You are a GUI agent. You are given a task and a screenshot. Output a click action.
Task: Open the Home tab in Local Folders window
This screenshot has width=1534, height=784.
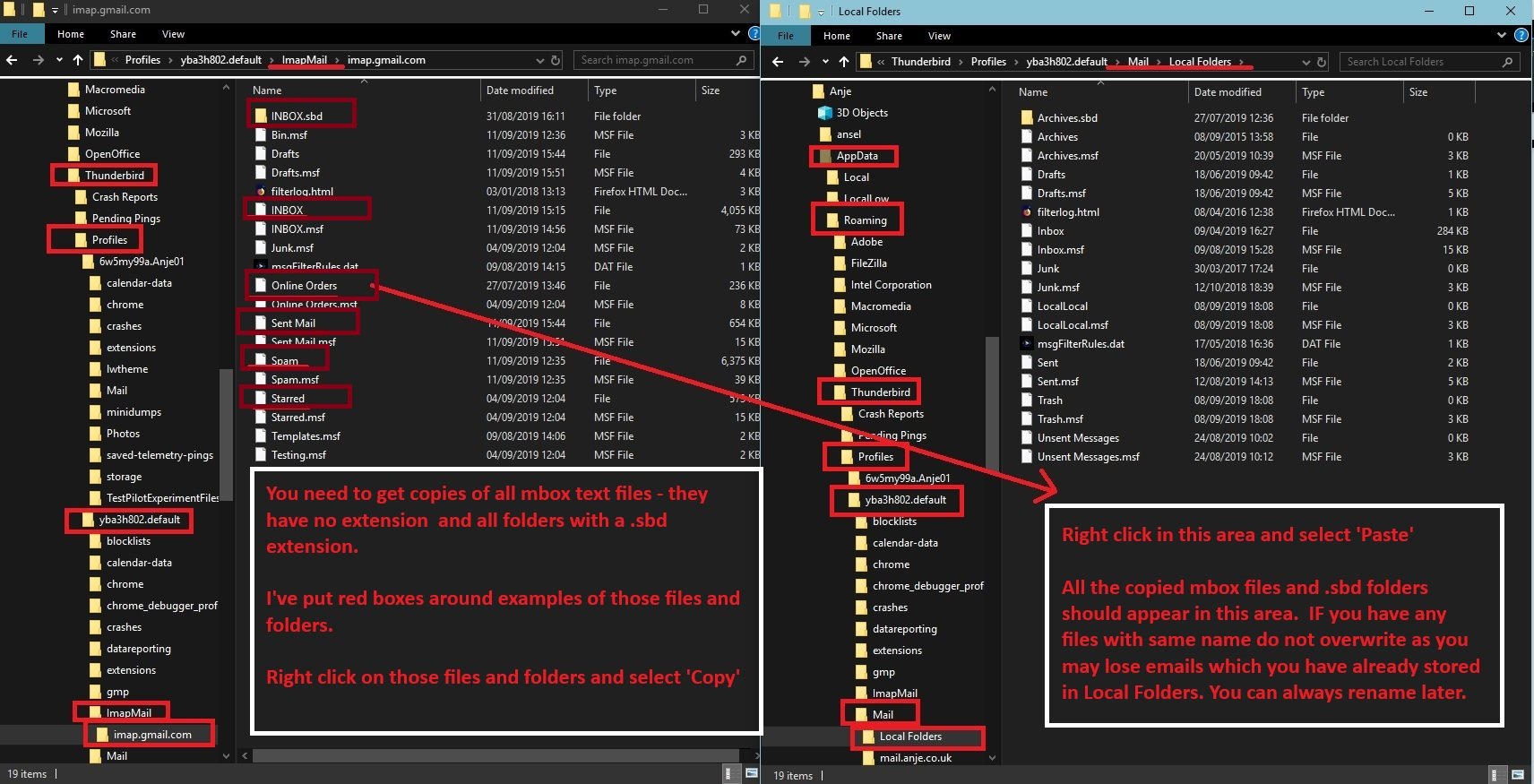[x=837, y=36]
